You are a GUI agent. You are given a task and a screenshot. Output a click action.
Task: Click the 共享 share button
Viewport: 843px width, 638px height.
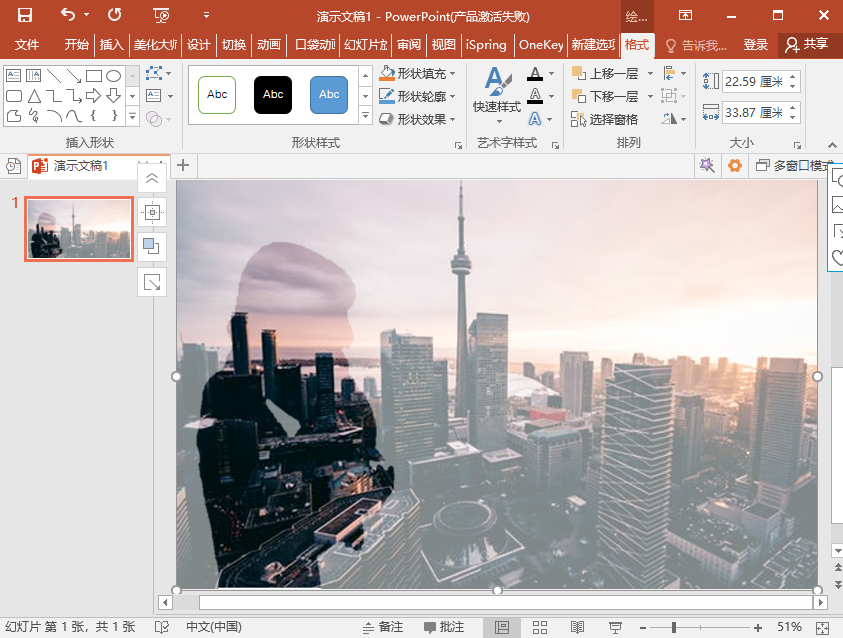coord(806,45)
